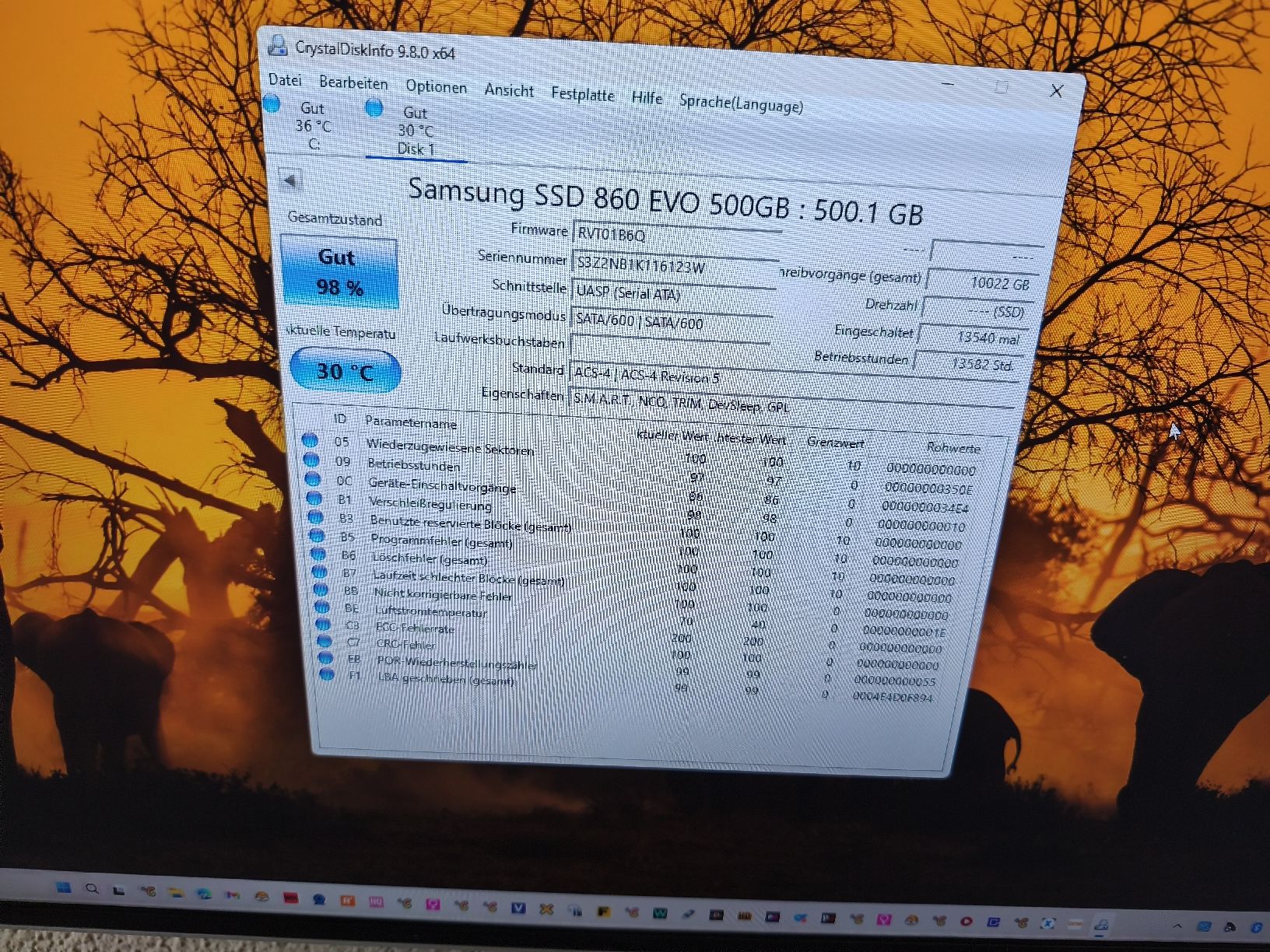Click the total writes value 10022 GB
The image size is (1270, 952).
pyautogui.click(x=981, y=283)
